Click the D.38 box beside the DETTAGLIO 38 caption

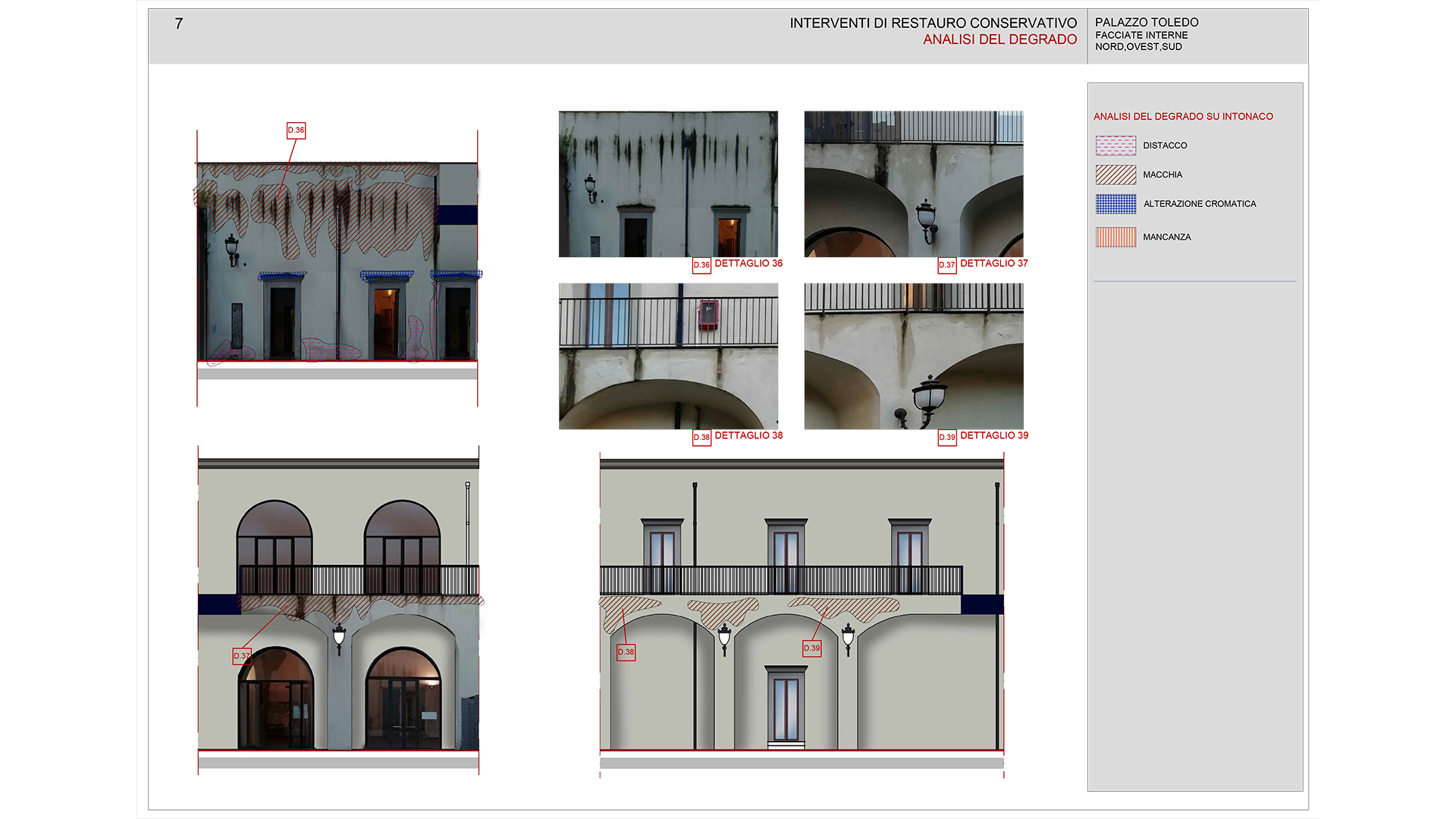click(701, 438)
